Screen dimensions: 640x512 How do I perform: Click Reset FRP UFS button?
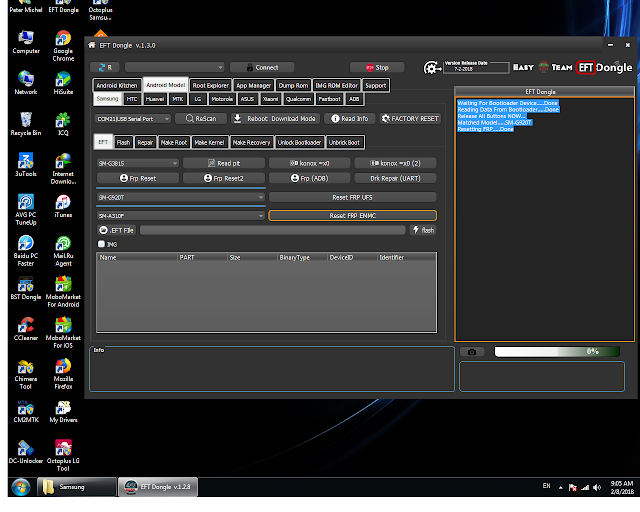pos(352,198)
